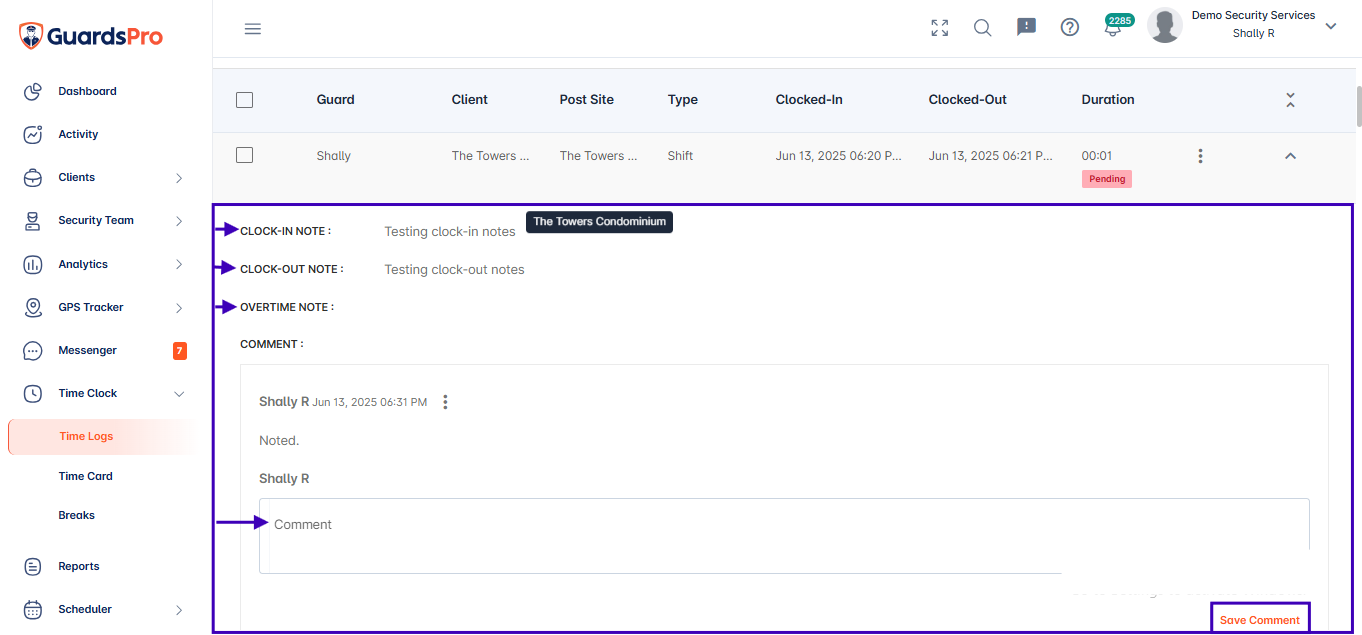Viewport: 1362px width, 635px height.
Task: Click the user profile avatar
Action: click(x=1165, y=26)
